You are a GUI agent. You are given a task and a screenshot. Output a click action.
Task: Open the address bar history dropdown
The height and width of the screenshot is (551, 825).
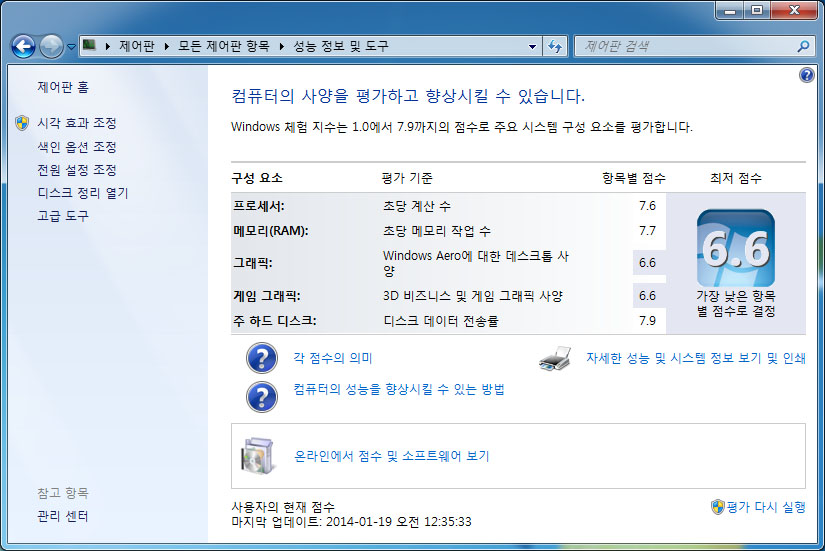pos(532,46)
